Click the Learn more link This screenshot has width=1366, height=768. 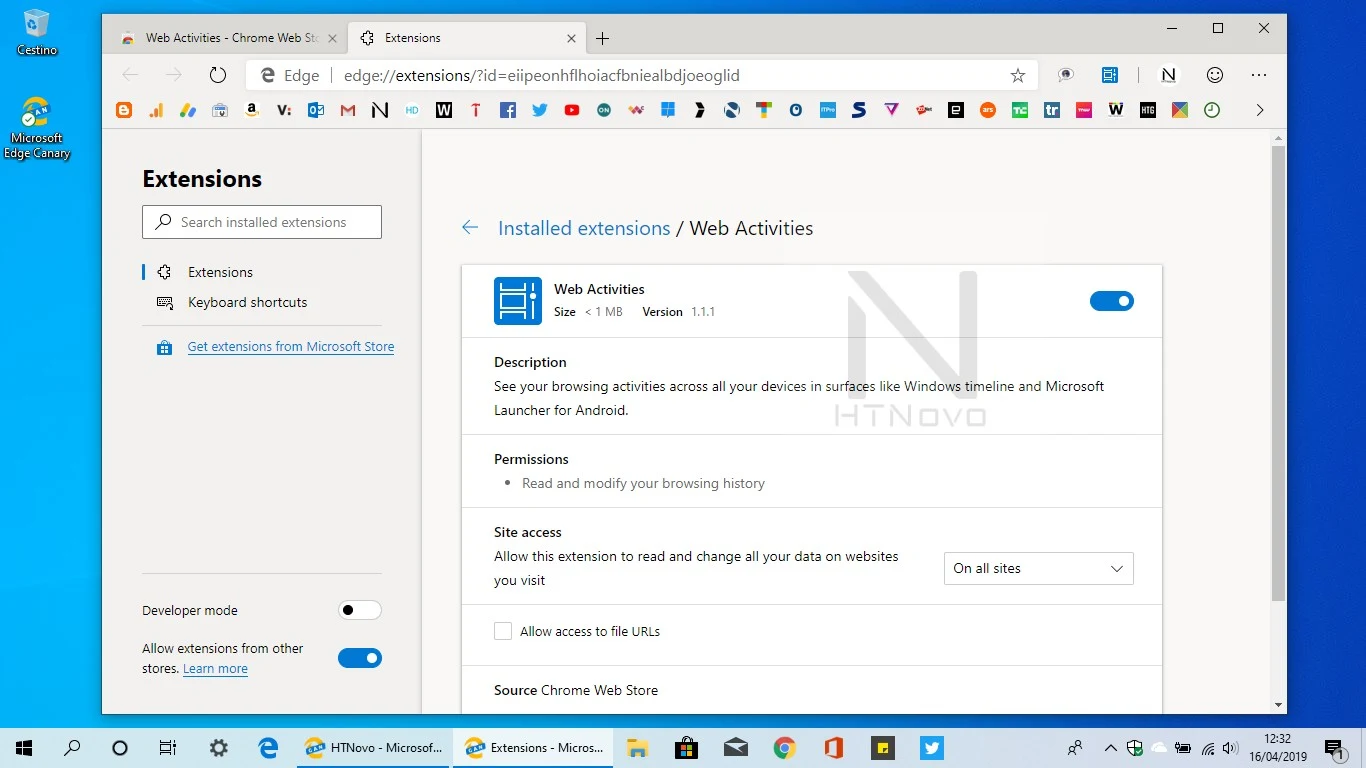tap(215, 669)
